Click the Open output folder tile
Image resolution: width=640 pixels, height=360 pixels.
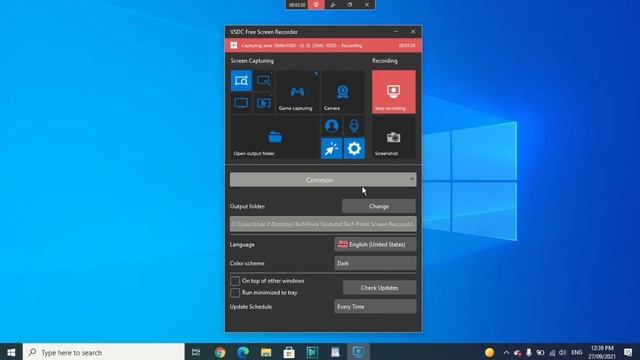274,137
